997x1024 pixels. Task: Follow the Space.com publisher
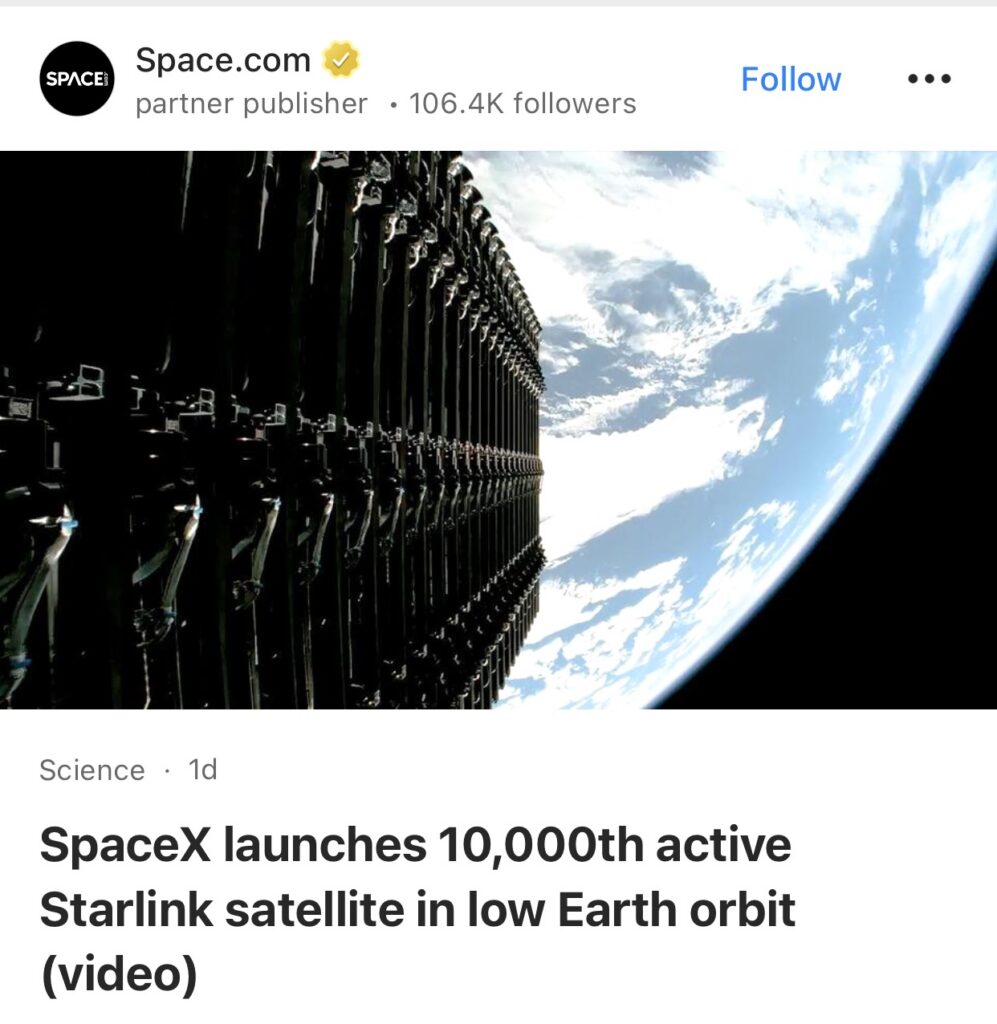coord(790,79)
